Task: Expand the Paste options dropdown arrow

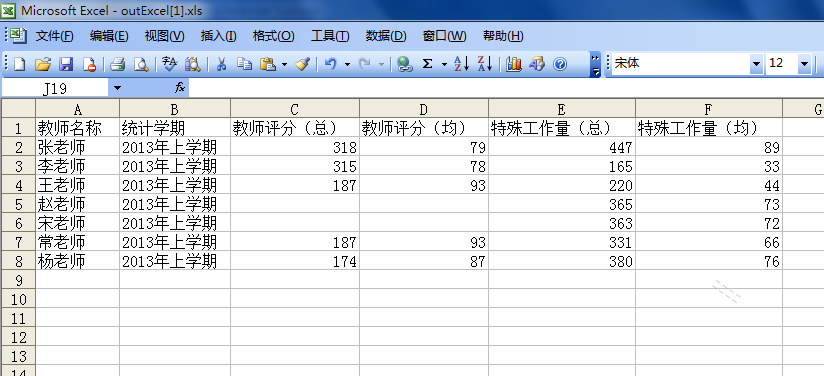Action: [284, 65]
